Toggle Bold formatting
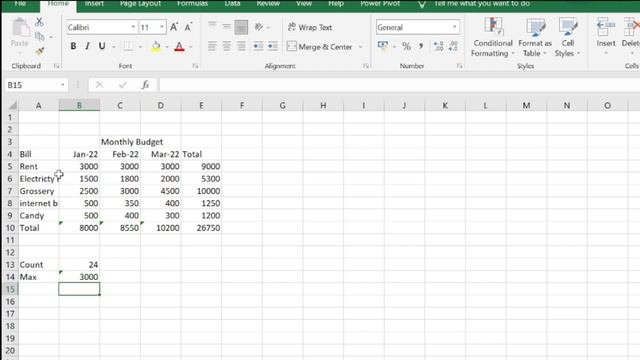This screenshot has width=640, height=360. tap(73, 46)
